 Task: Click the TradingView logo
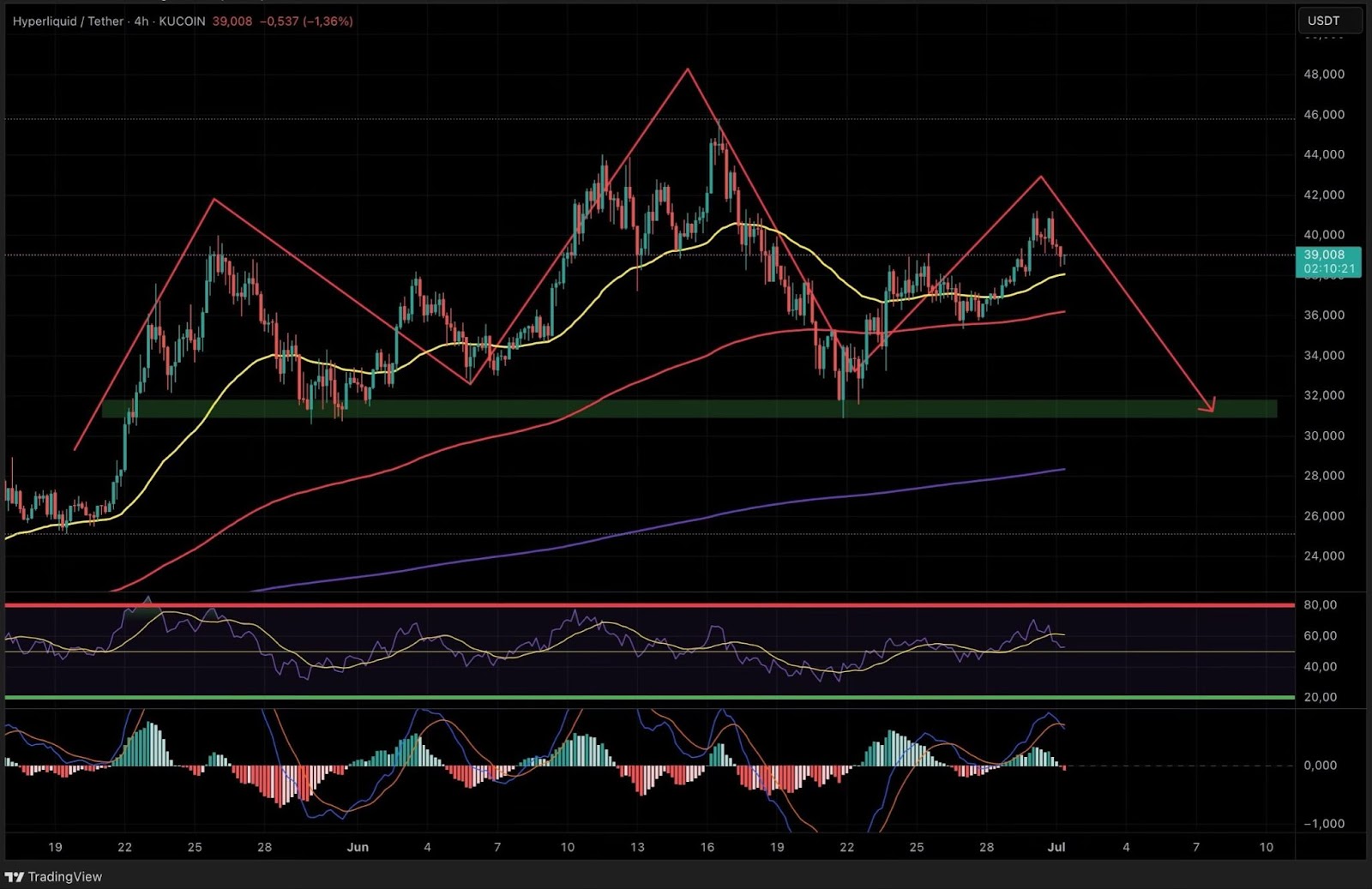pos(53,876)
